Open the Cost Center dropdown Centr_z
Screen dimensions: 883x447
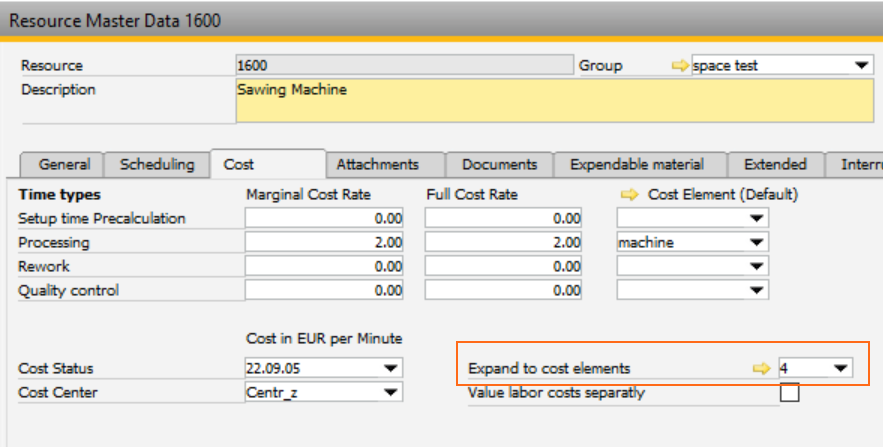click(x=389, y=393)
